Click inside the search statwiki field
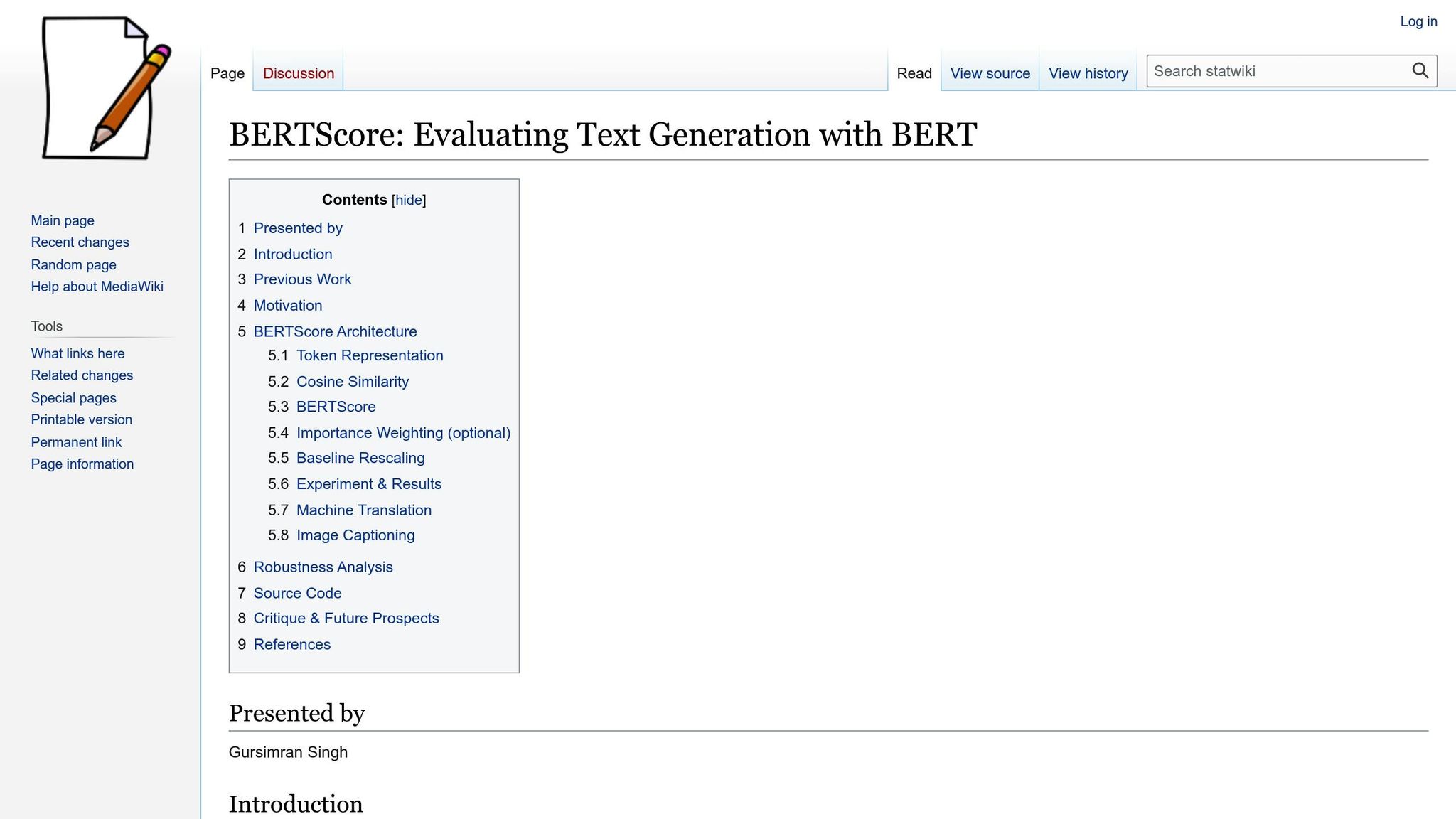The width and height of the screenshot is (1456, 819). pos(1273,71)
